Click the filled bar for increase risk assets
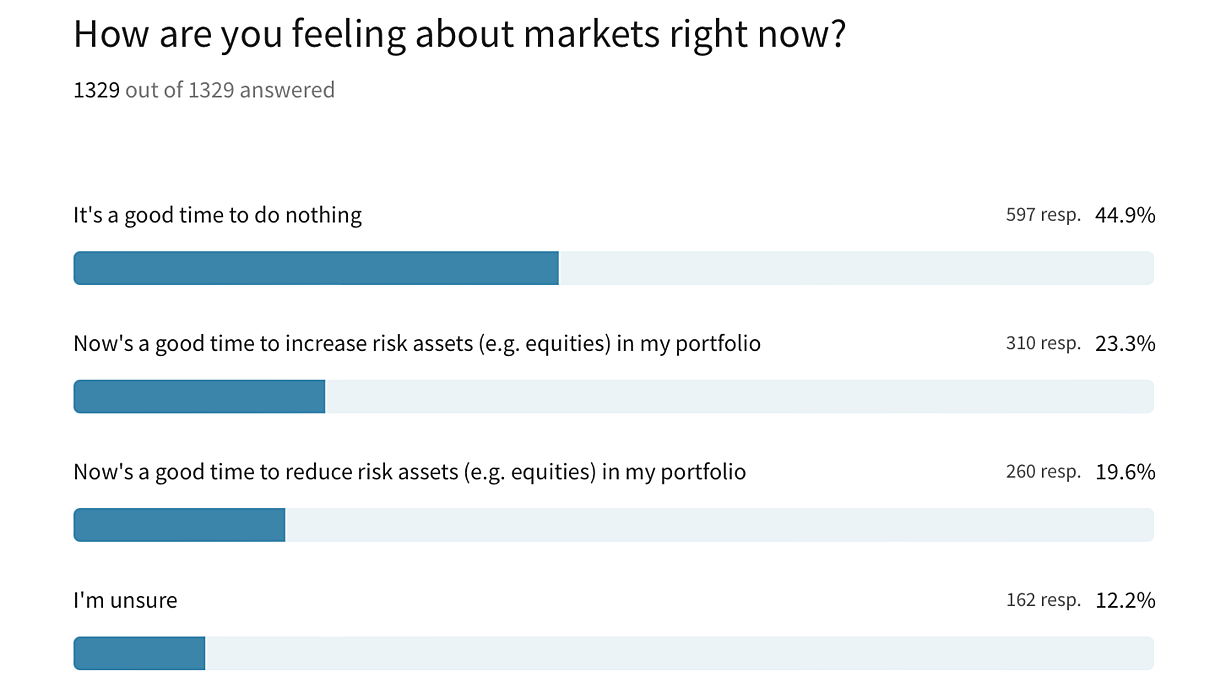The width and height of the screenshot is (1226, 690). pyautogui.click(x=199, y=396)
